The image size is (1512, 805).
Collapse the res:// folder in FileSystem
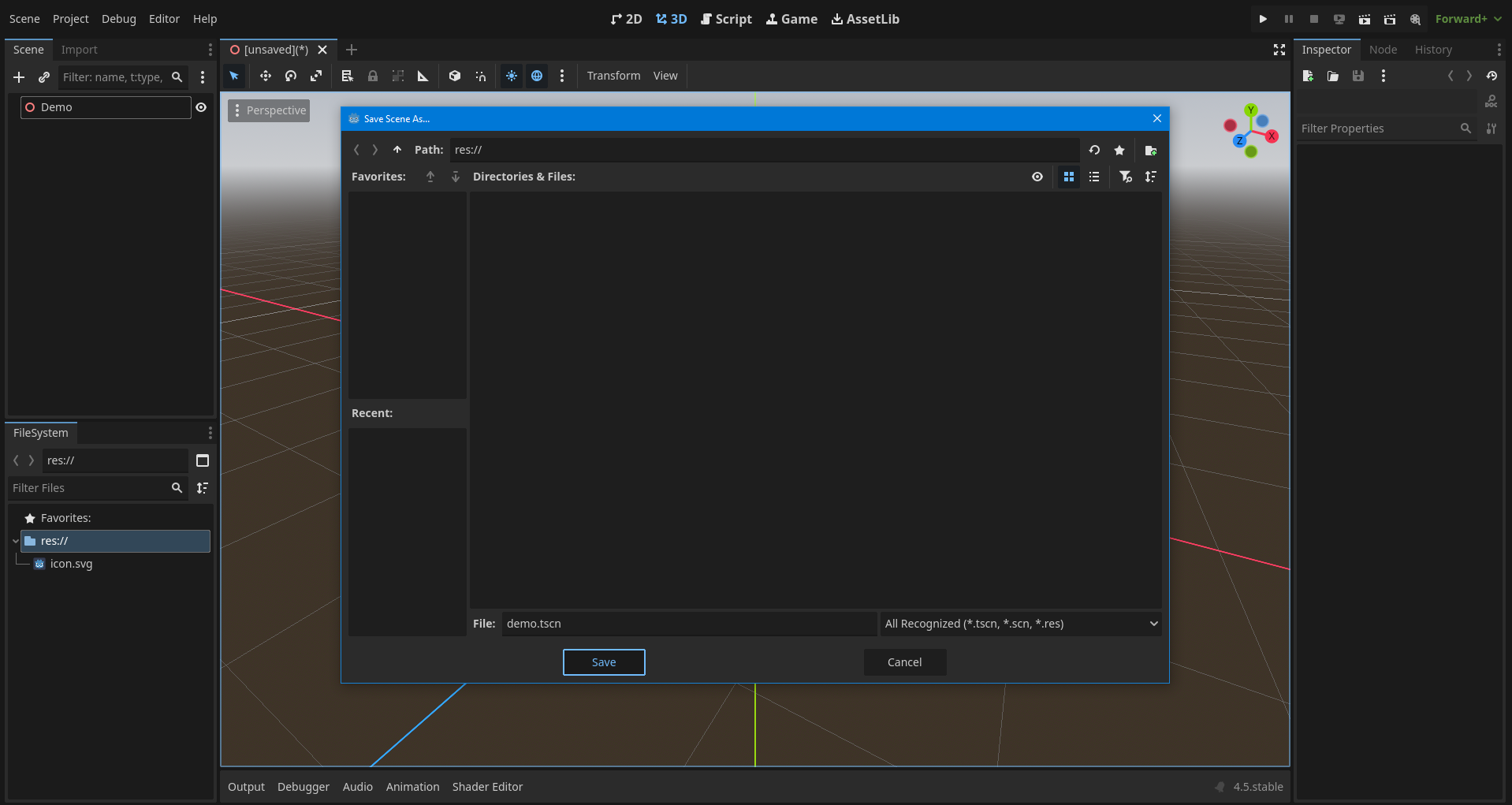click(15, 541)
